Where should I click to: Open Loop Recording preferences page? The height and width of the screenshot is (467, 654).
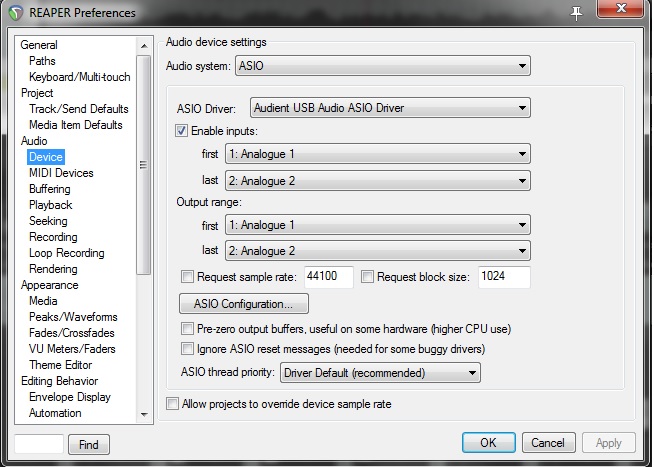point(66,253)
